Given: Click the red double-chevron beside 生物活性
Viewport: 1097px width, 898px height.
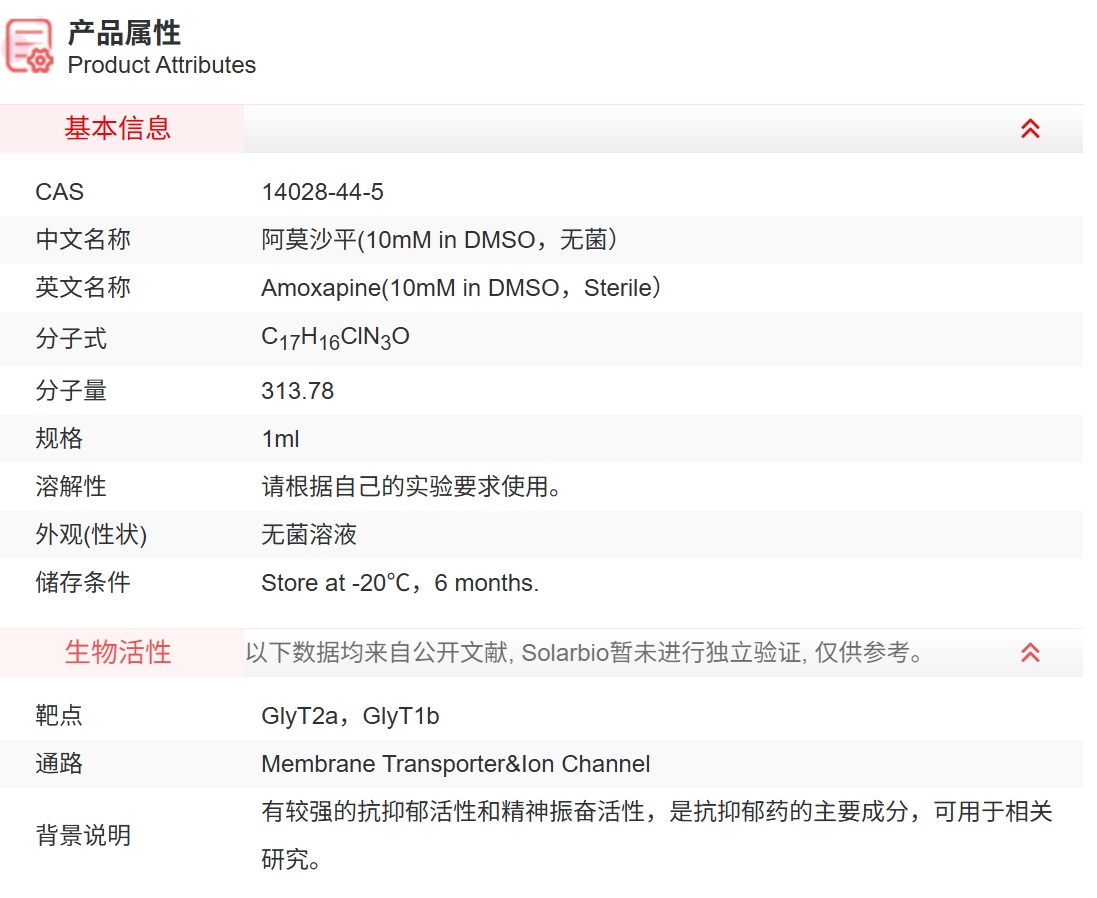Looking at the screenshot, I should (1030, 651).
